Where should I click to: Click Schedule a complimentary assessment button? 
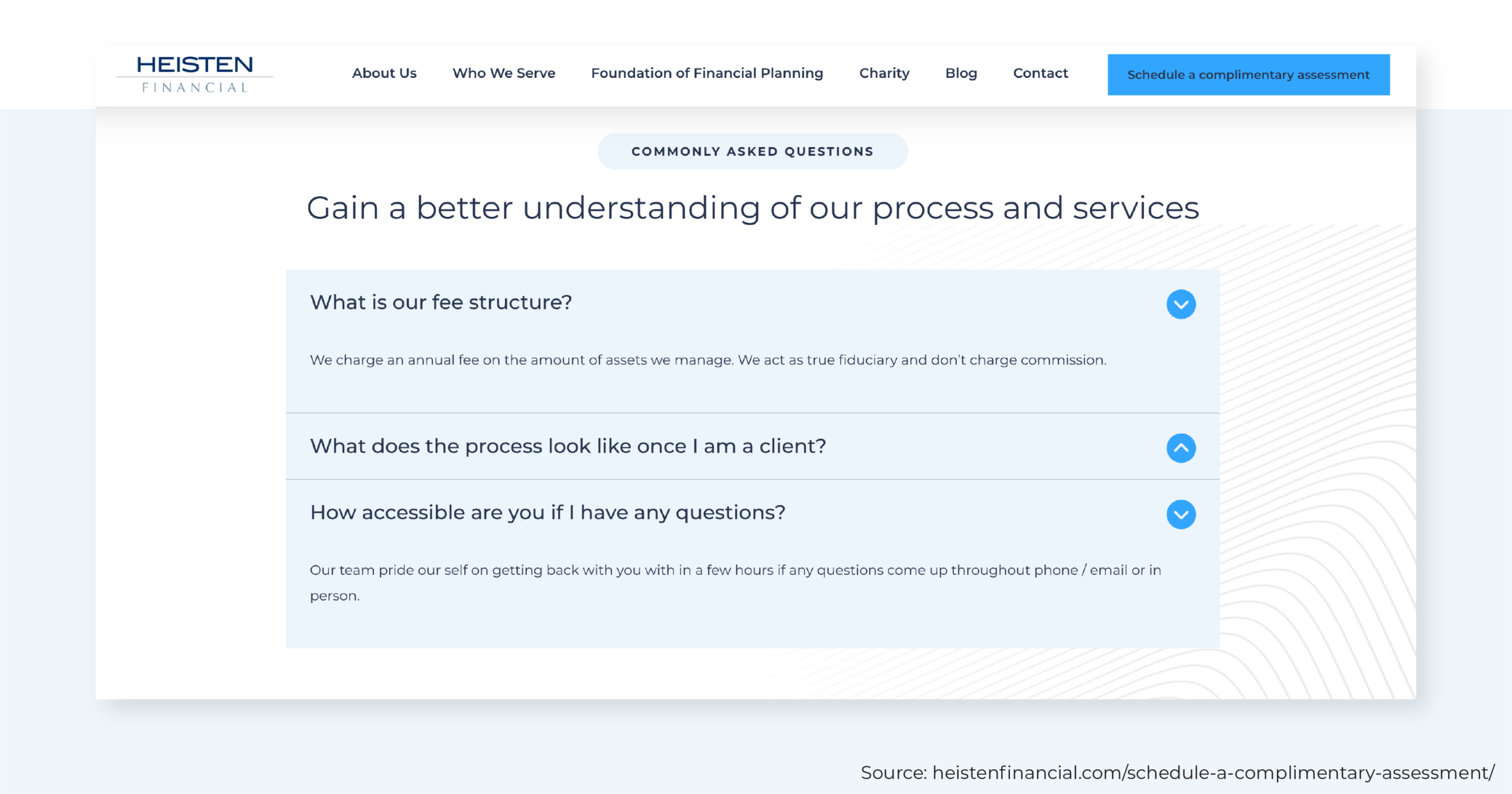click(x=1248, y=75)
